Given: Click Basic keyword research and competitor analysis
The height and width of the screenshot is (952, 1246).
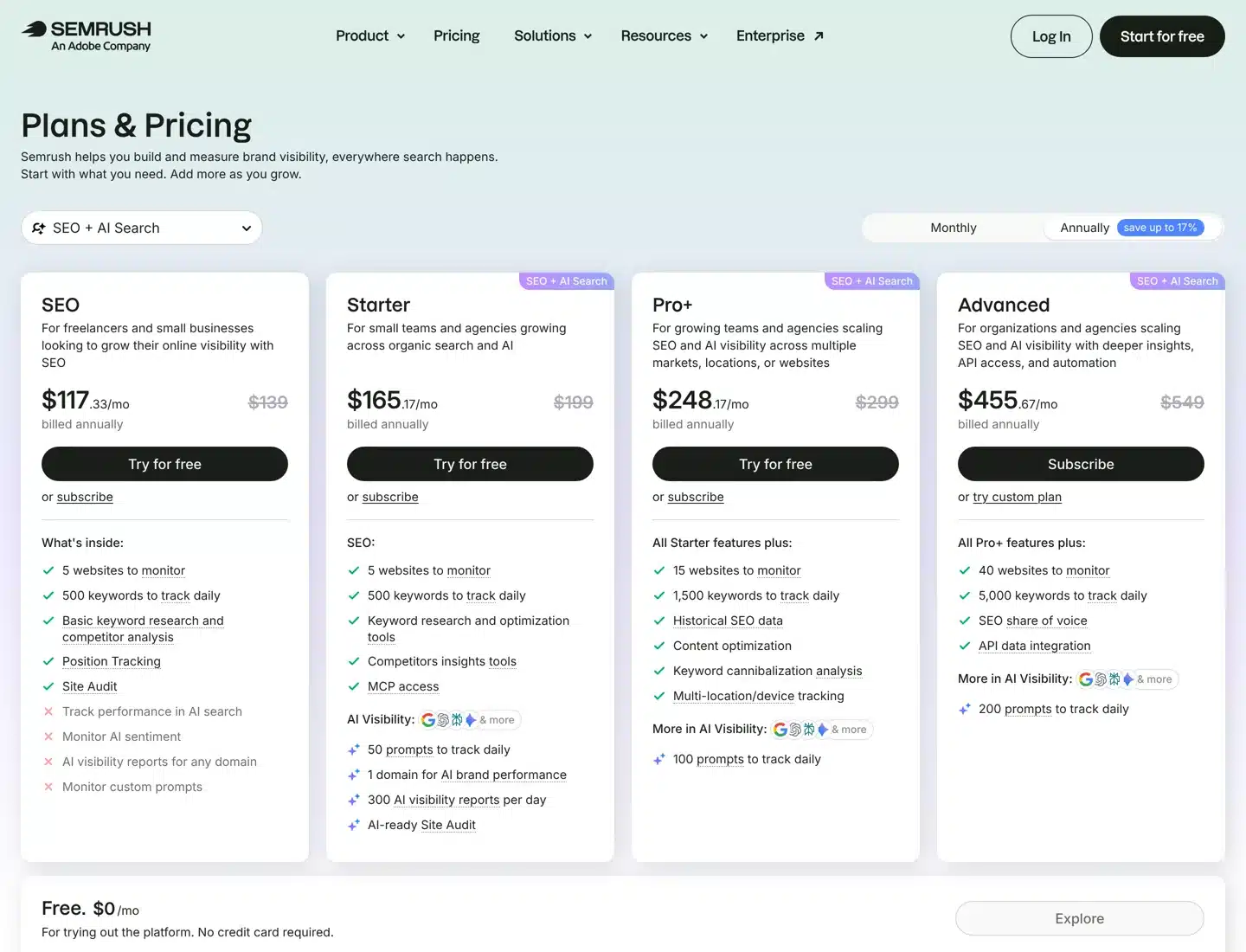Looking at the screenshot, I should coord(143,628).
